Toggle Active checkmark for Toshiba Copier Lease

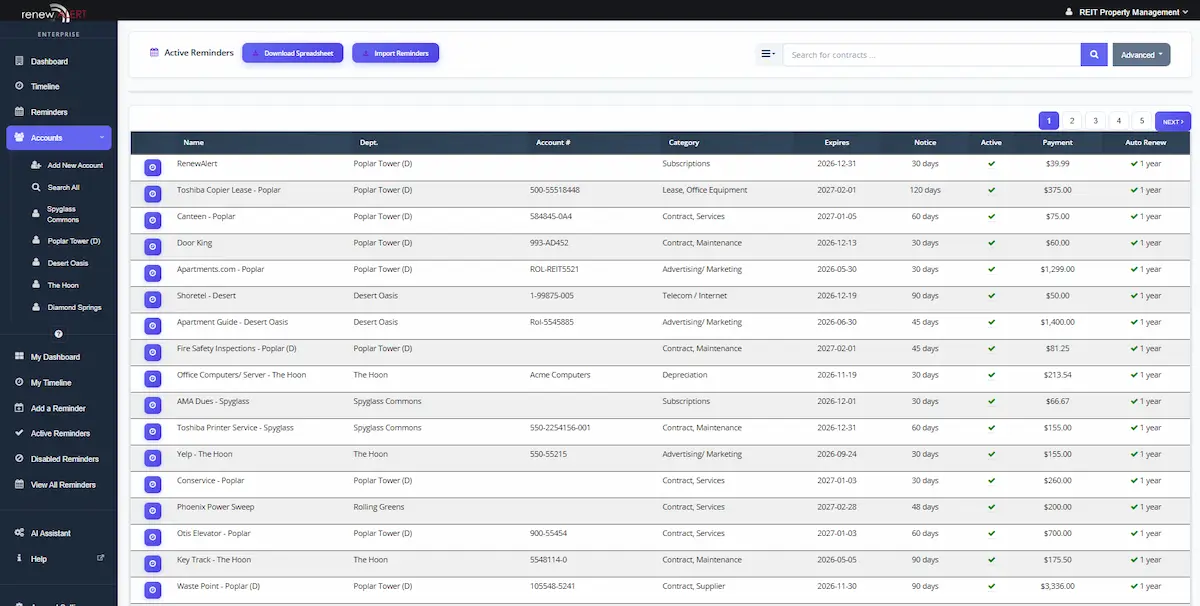(x=991, y=190)
